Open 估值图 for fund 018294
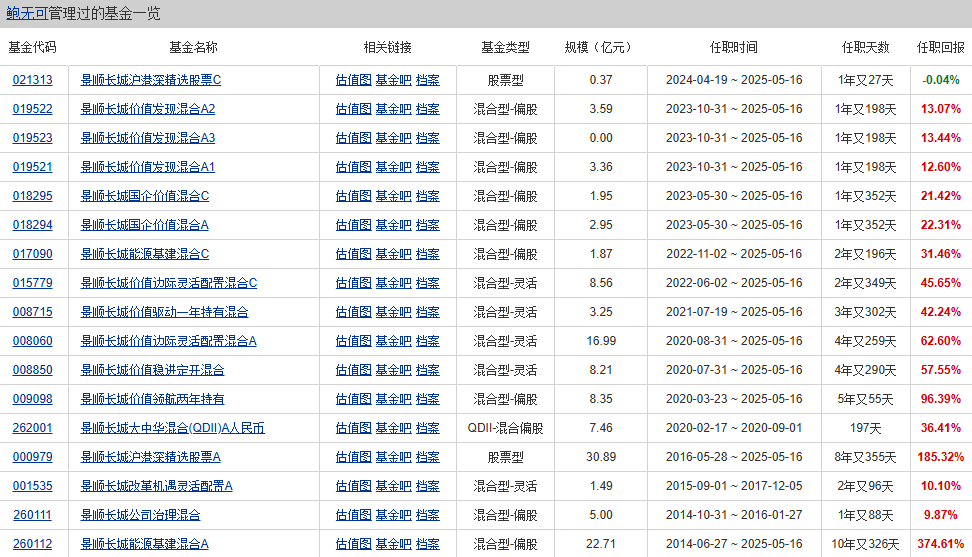The image size is (972, 557). click(x=353, y=225)
